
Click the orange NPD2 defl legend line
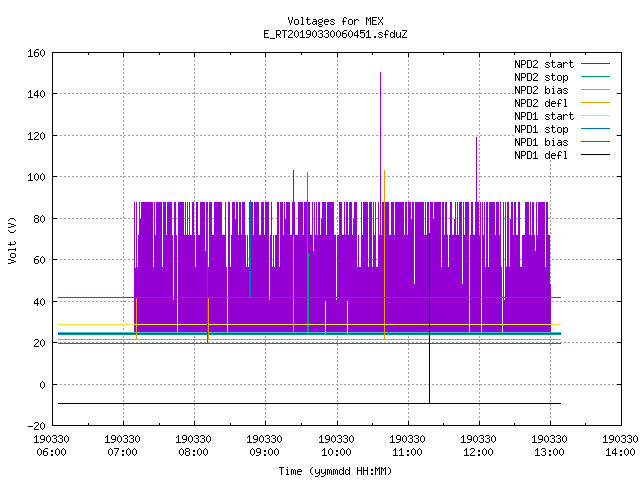pos(595,103)
